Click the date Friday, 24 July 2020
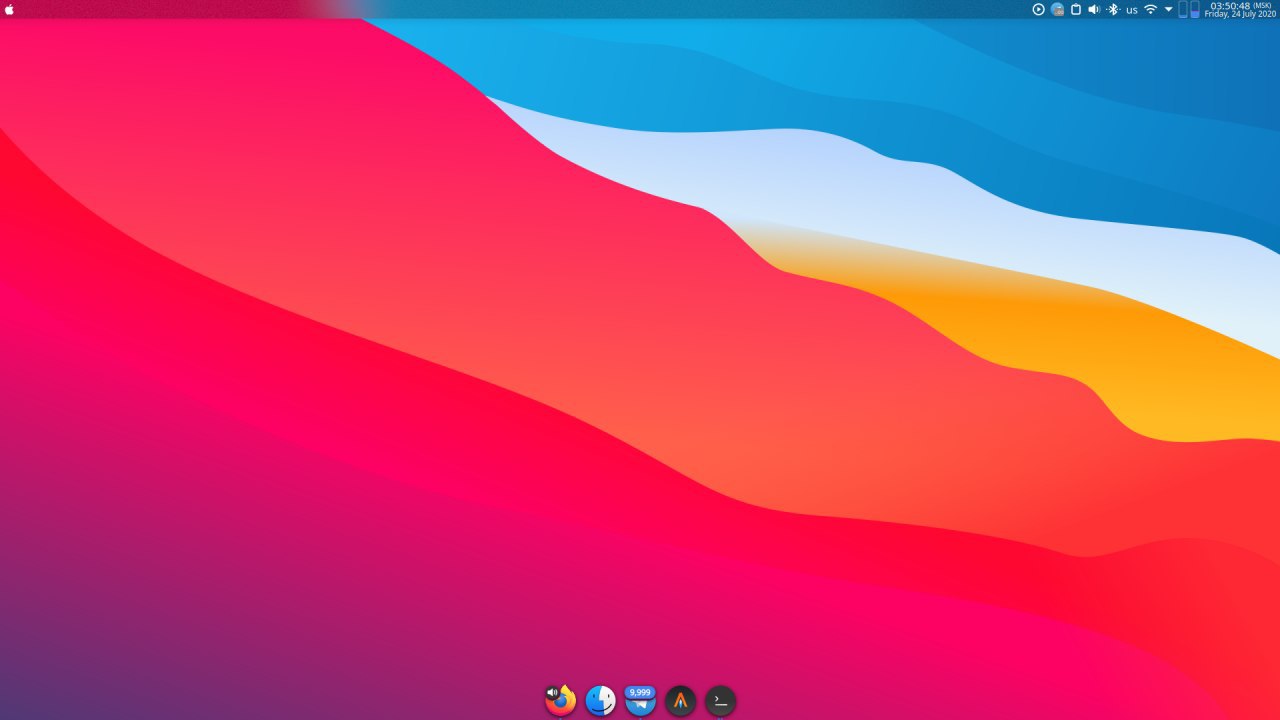1280x720 pixels. [1241, 14]
